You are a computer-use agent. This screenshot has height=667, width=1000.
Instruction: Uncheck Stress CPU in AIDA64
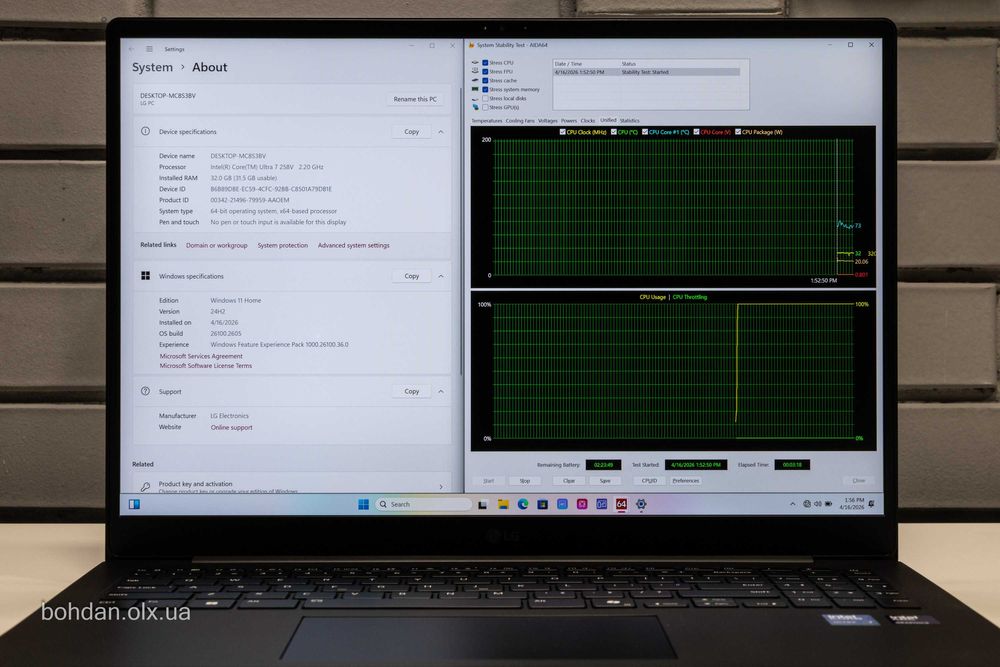[485, 62]
